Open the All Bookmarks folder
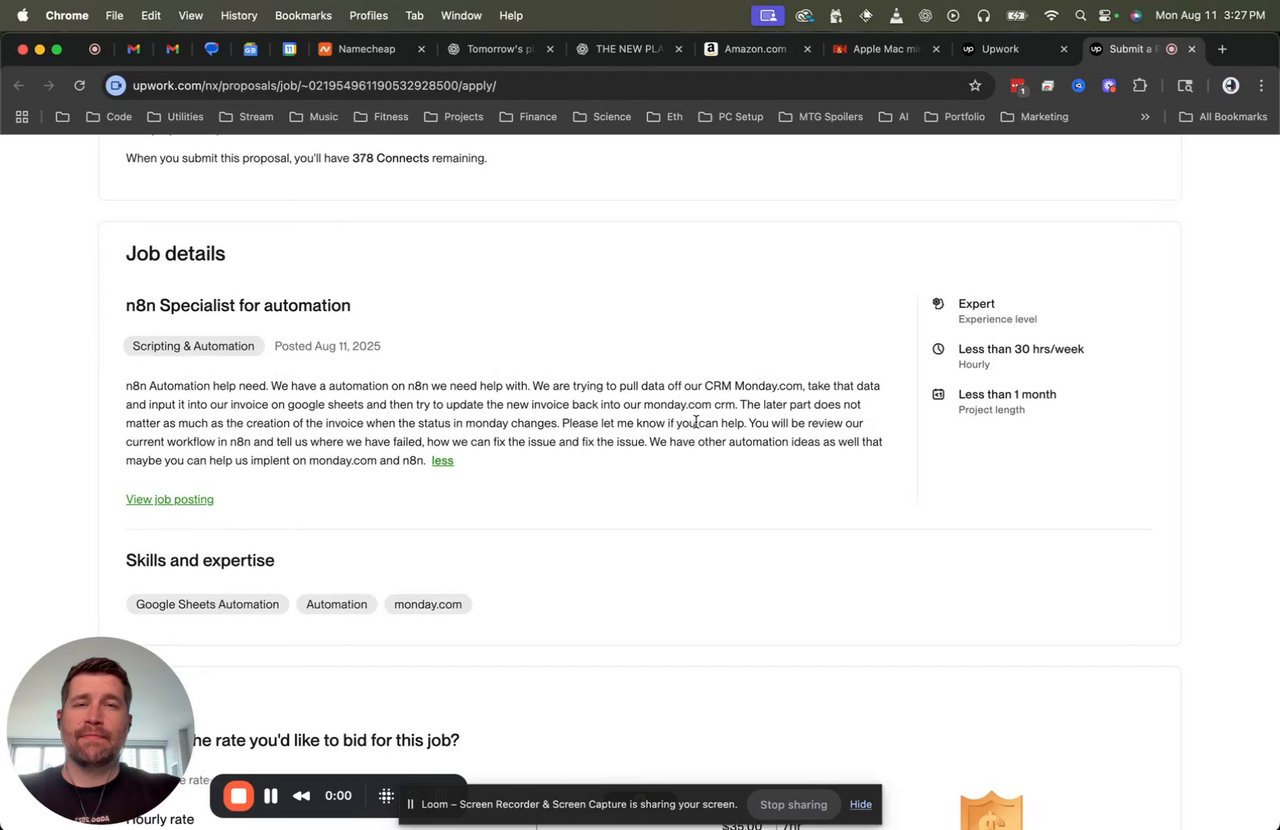Screen dimensions: 1280x830 coord(1222,117)
